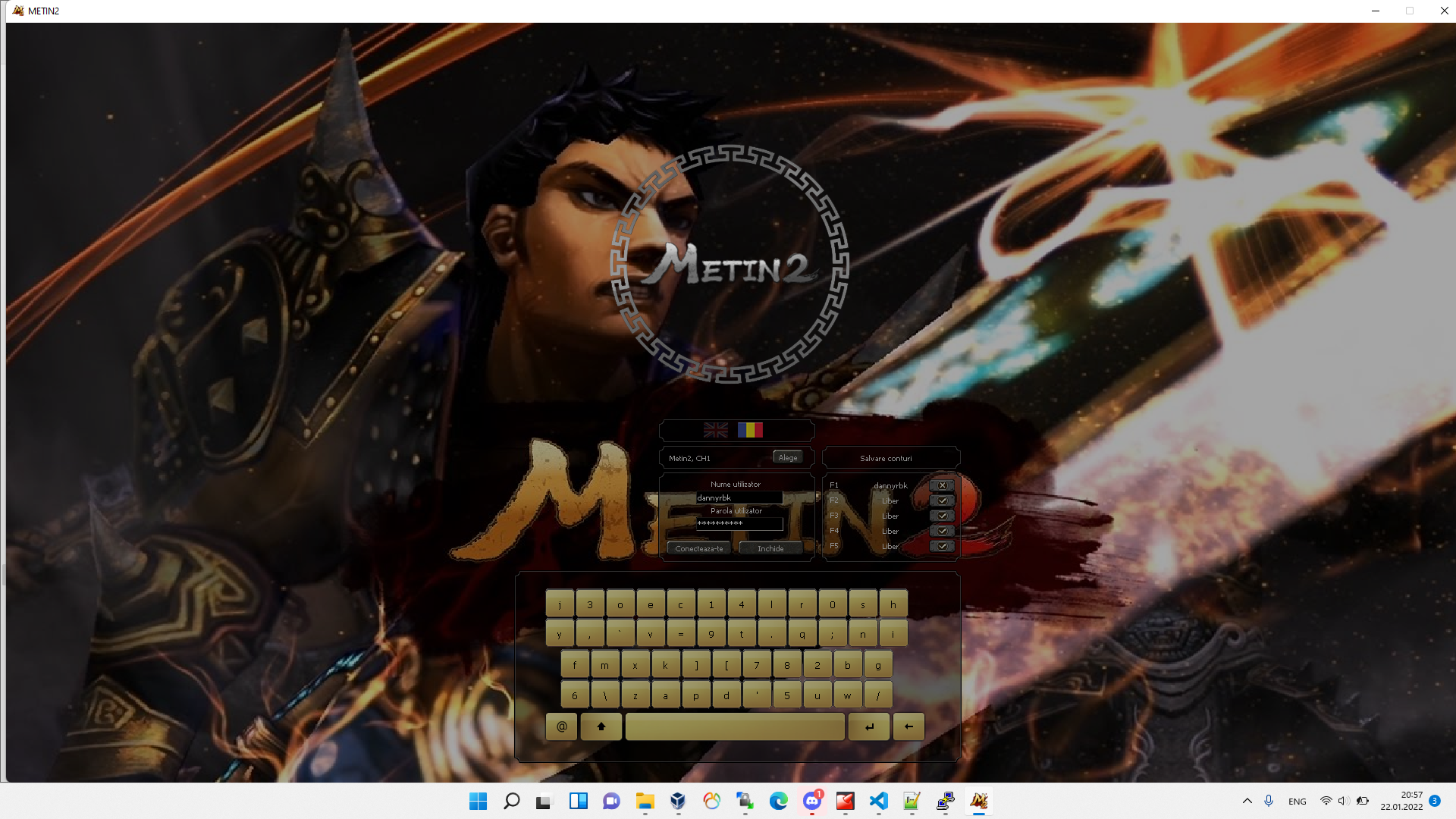Select the Romanian flag language
The height and width of the screenshot is (819, 1456).
point(750,430)
